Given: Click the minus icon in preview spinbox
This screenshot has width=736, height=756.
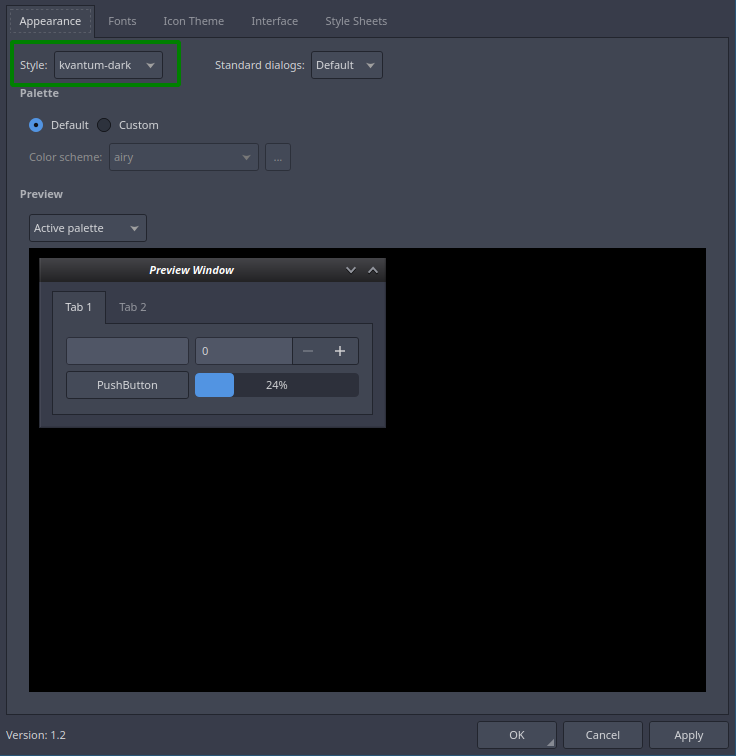Looking at the screenshot, I should coord(308,351).
